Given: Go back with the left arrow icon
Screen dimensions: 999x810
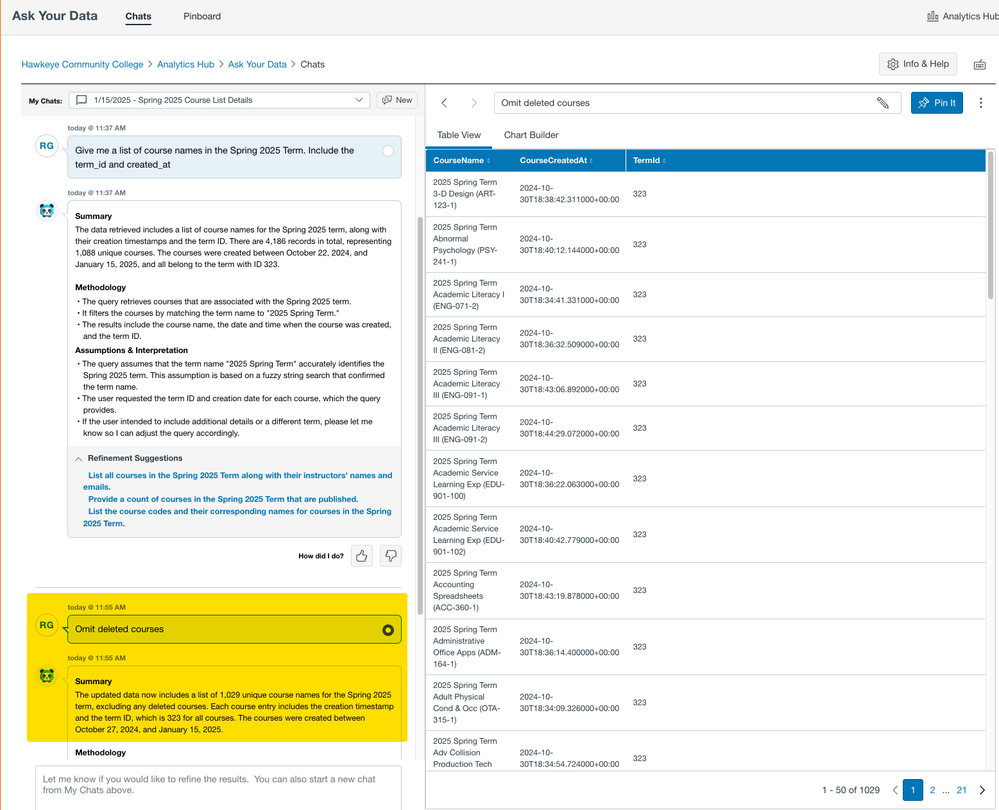Looking at the screenshot, I should point(445,103).
